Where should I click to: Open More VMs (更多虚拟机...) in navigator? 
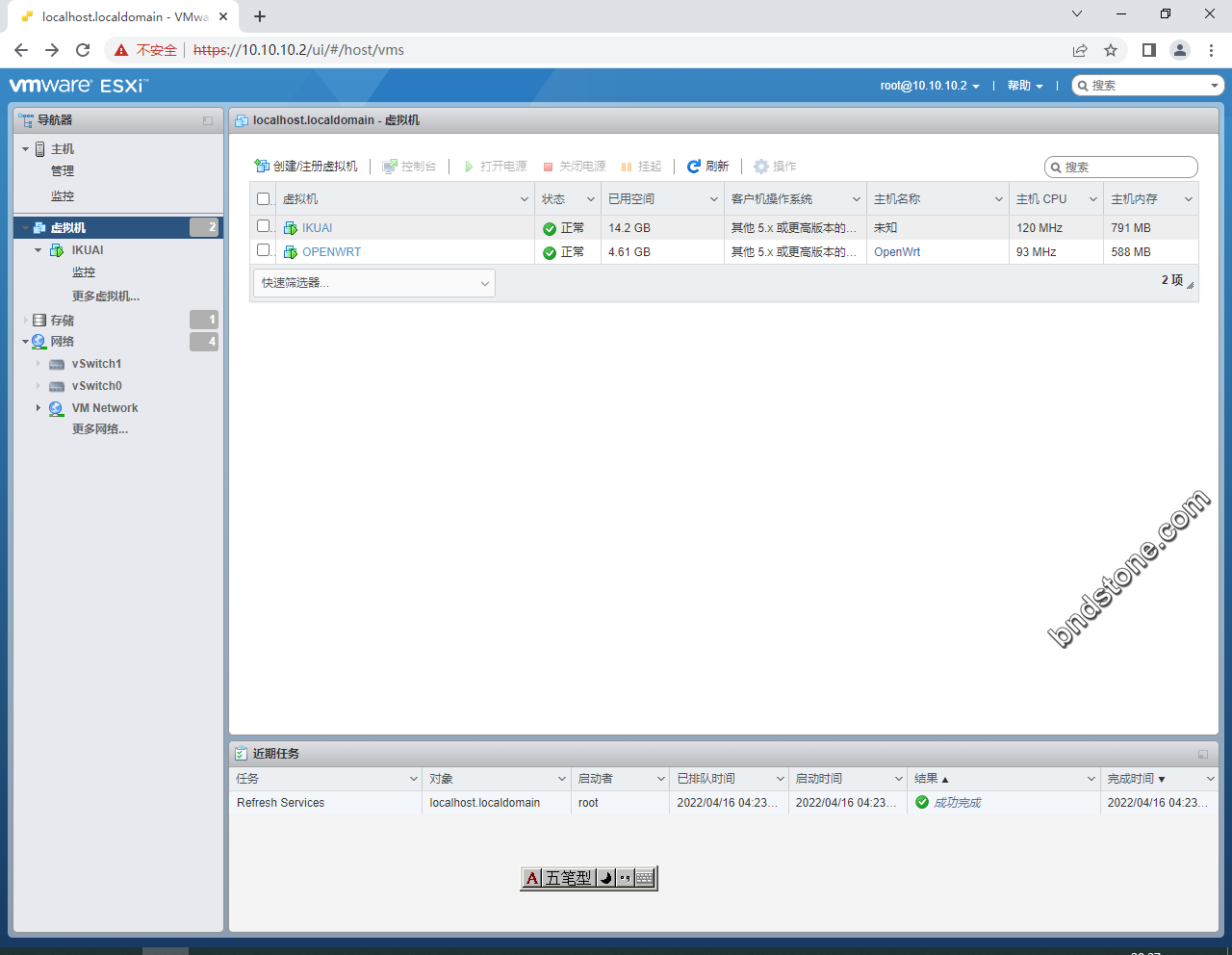(106, 297)
